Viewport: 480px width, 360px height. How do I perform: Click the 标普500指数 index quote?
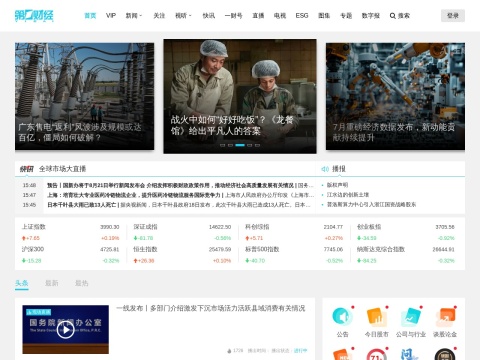point(294,255)
